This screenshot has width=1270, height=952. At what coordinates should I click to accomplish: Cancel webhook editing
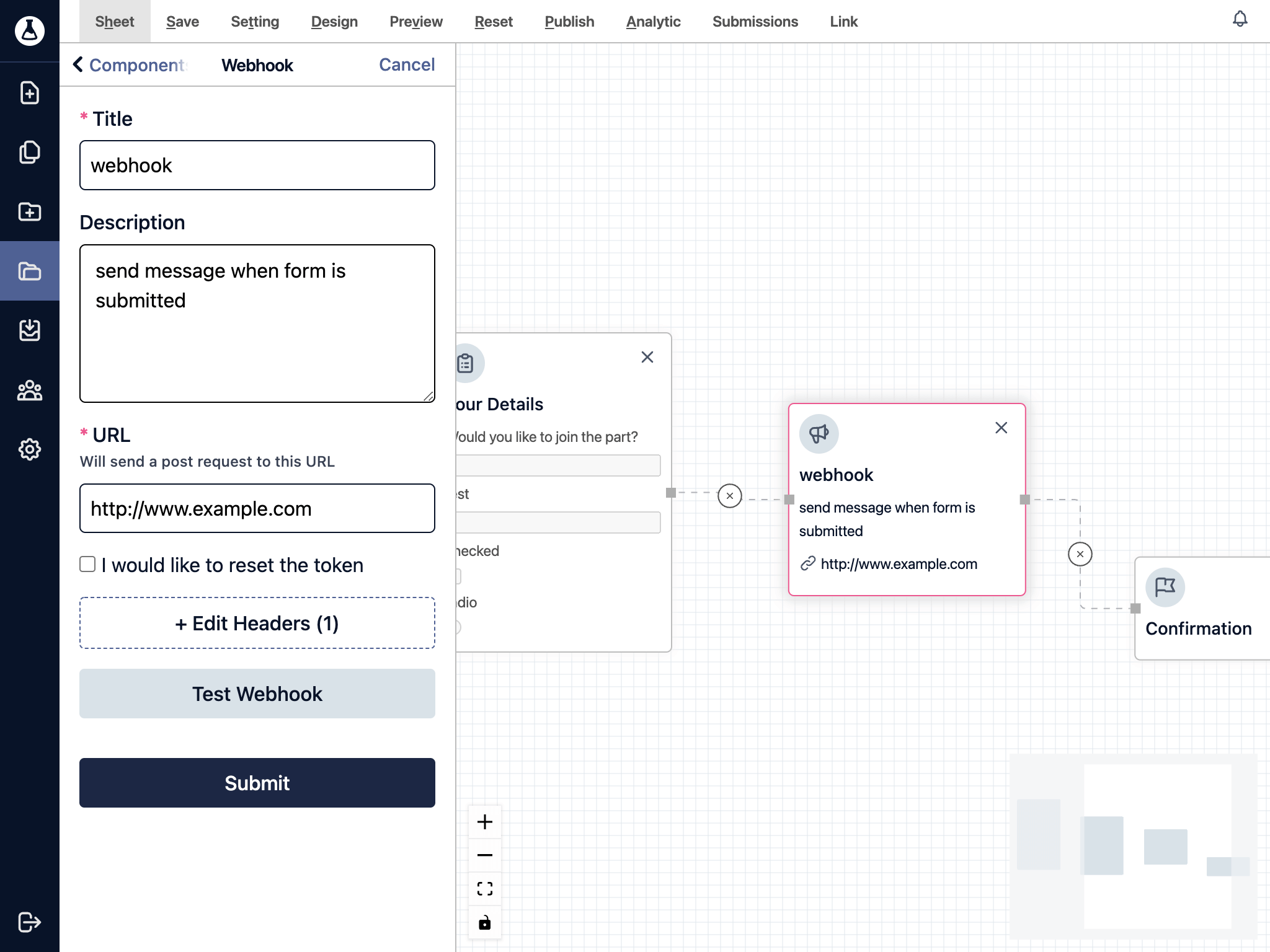click(x=407, y=64)
